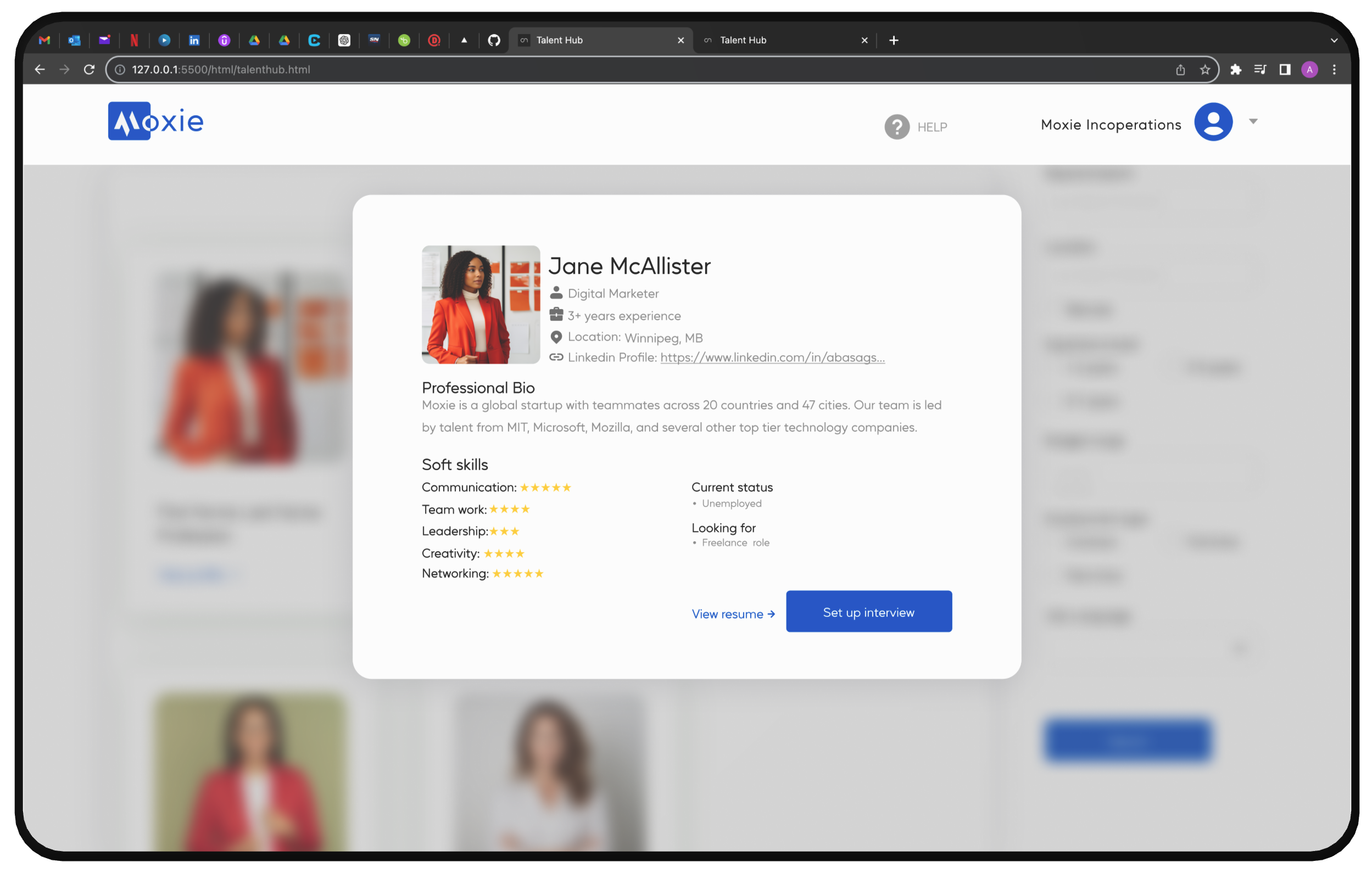The height and width of the screenshot is (873, 1372).
Task: Open the LinkedIn pinned tab
Action: coord(194,40)
